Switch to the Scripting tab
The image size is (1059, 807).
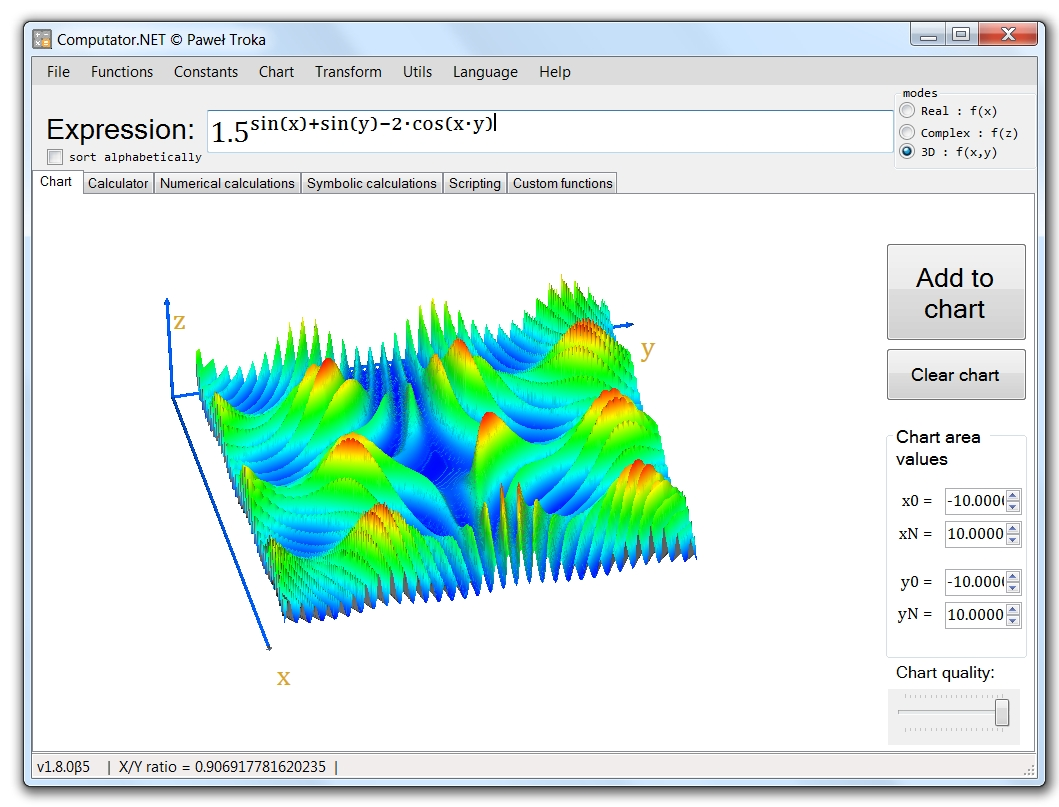(475, 184)
